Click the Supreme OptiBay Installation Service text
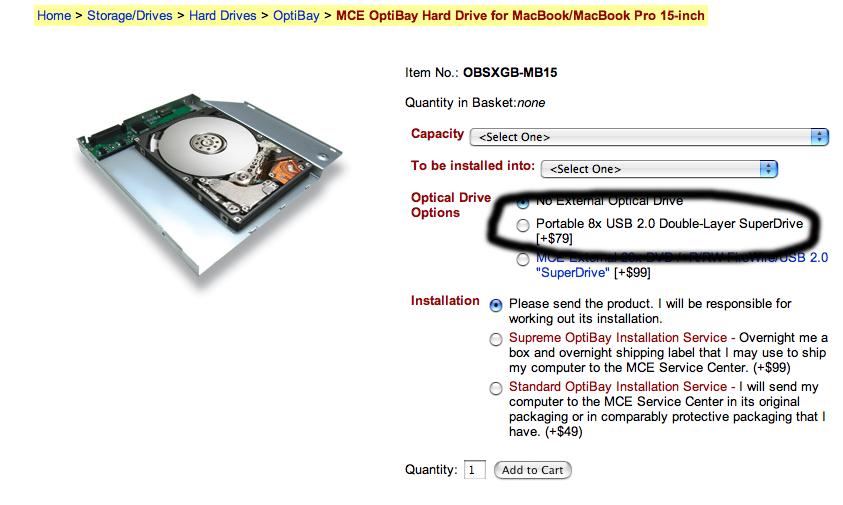 click(x=618, y=338)
